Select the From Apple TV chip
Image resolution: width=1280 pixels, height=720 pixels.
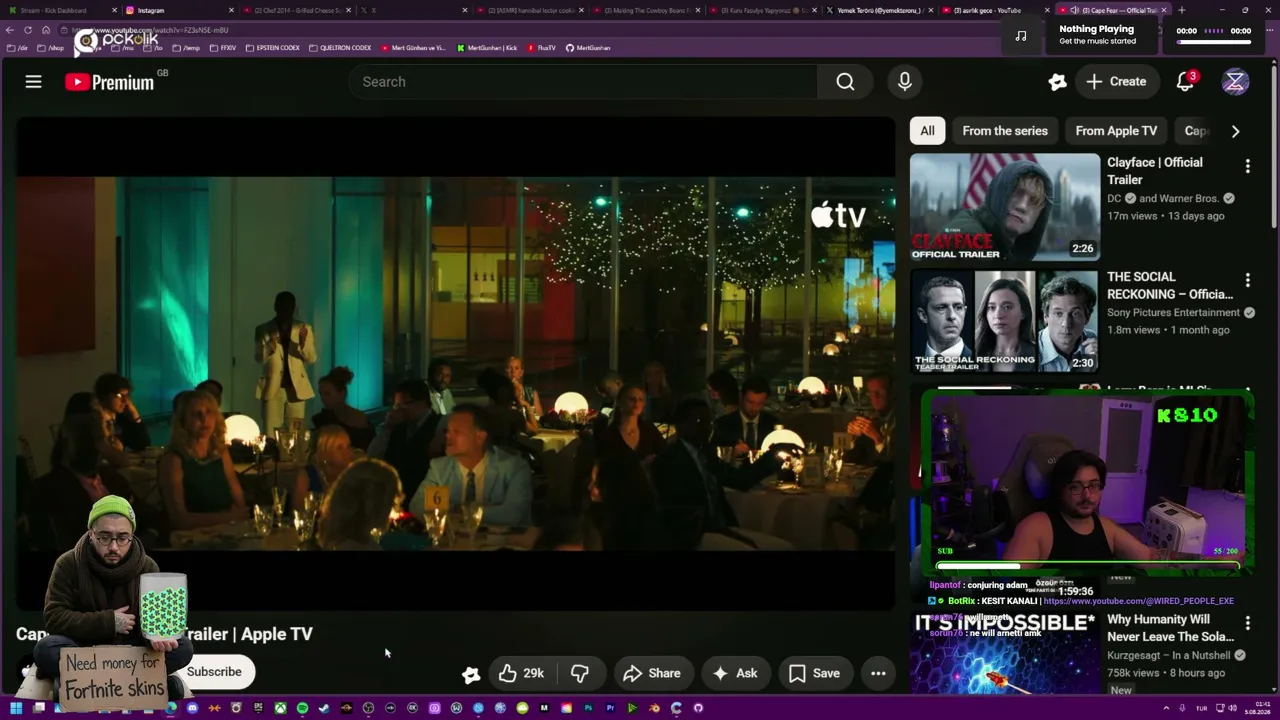(1116, 131)
